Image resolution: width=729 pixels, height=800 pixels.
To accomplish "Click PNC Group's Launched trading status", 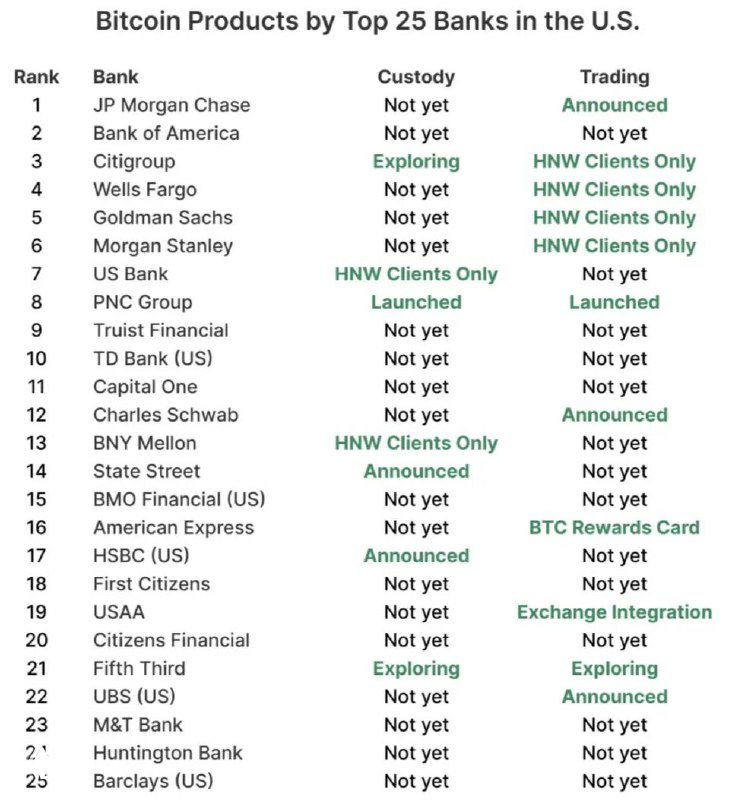I will (x=614, y=302).
